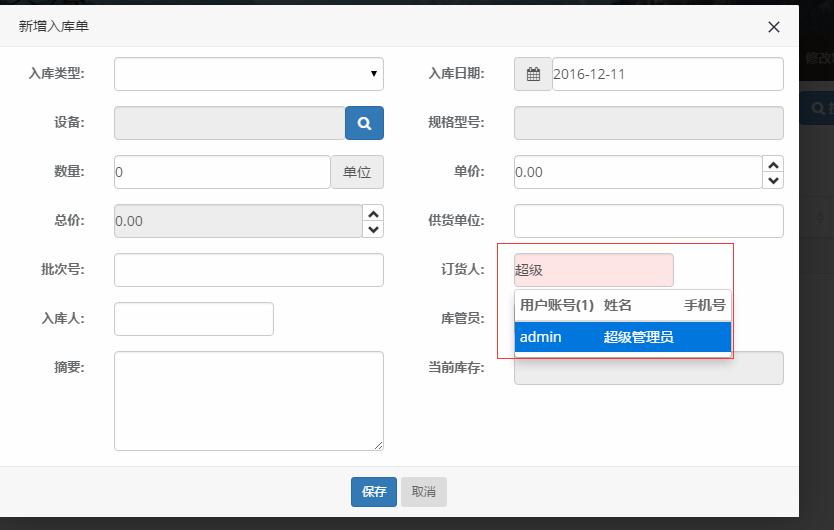Screen dimensions: 834x530
Task: Select admin 超级管理员 from the suggestion list
Action: [x=622, y=337]
